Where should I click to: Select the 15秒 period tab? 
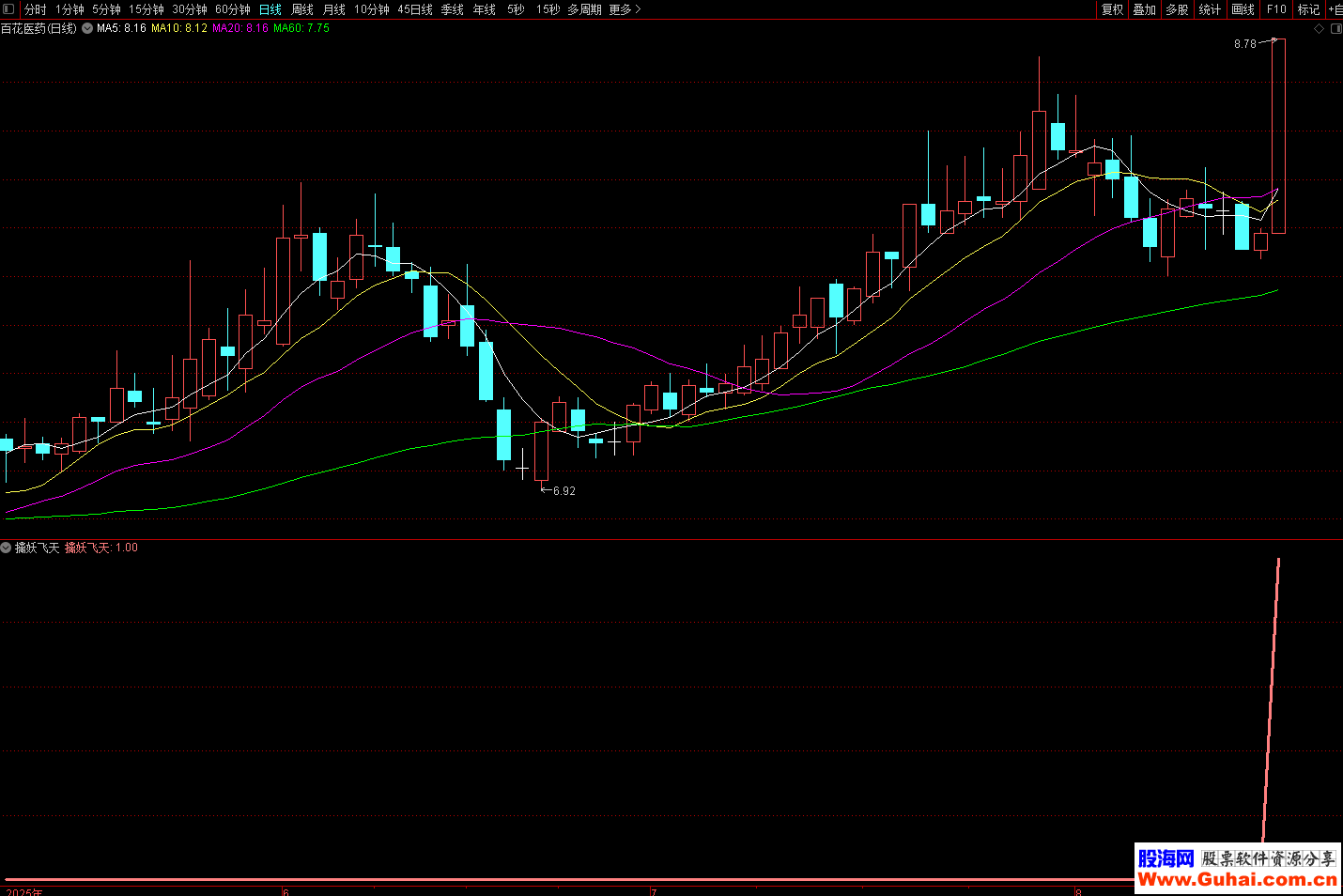(x=548, y=9)
